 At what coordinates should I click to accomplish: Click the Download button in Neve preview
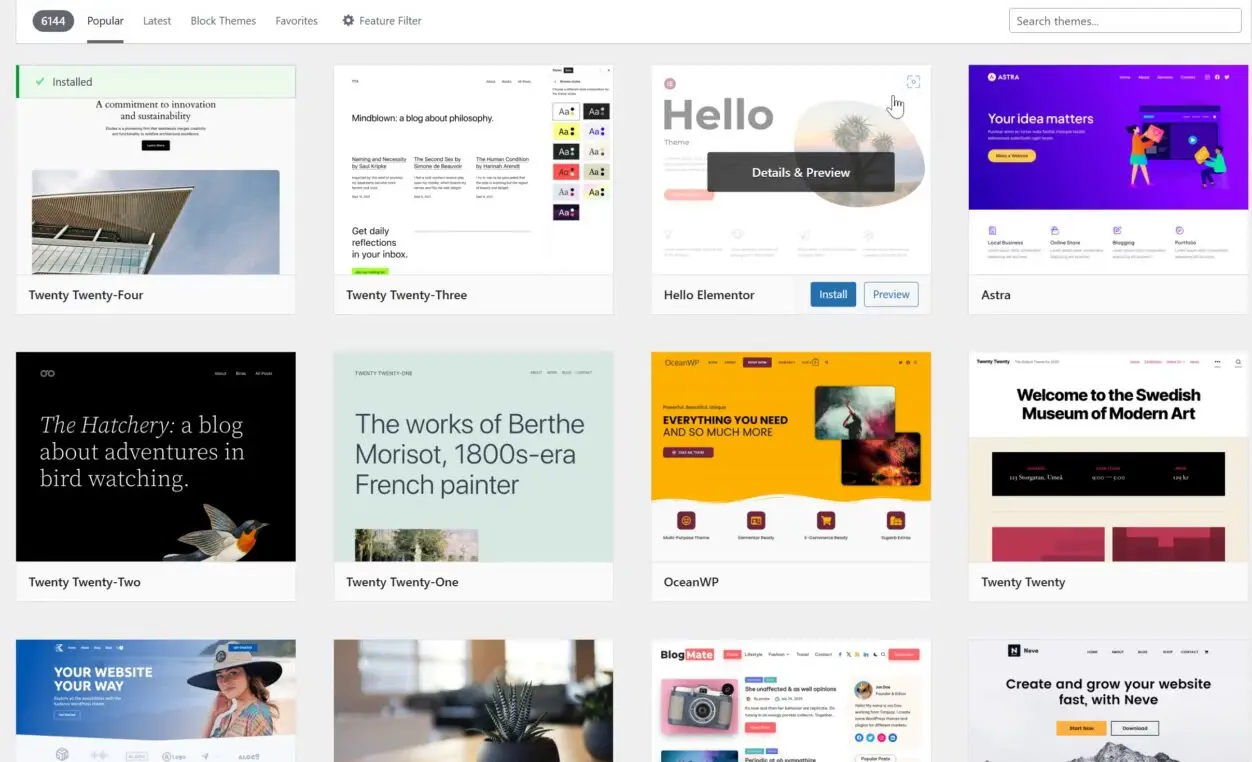coord(1135,728)
